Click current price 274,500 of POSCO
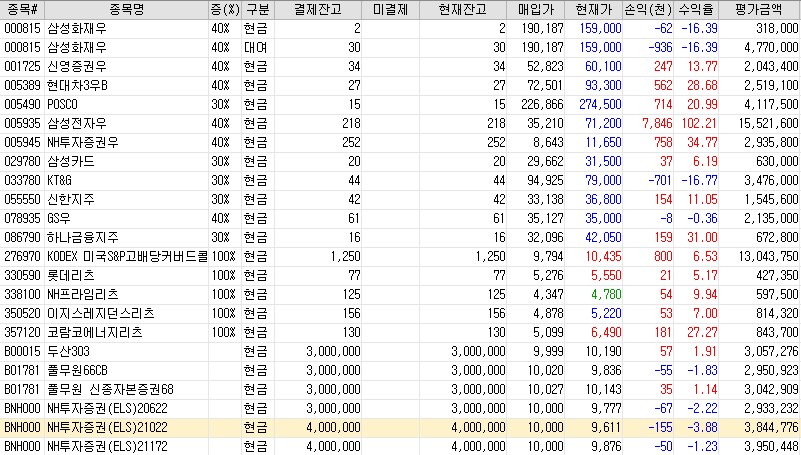Image resolution: width=801 pixels, height=455 pixels. [x=600, y=105]
